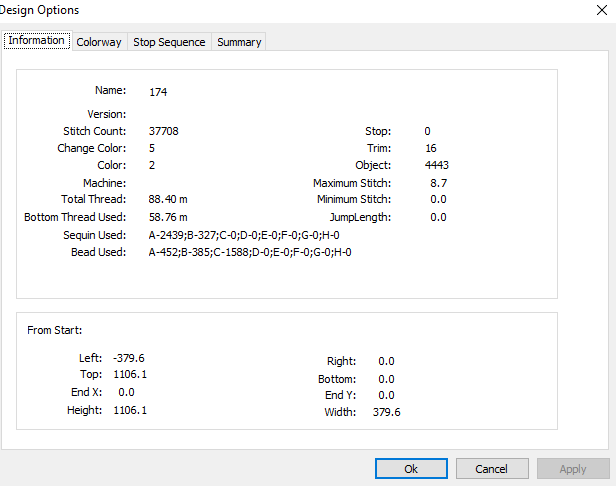Click the Height value 1106.1
Screen dimensions: 616x486
(x=130, y=410)
